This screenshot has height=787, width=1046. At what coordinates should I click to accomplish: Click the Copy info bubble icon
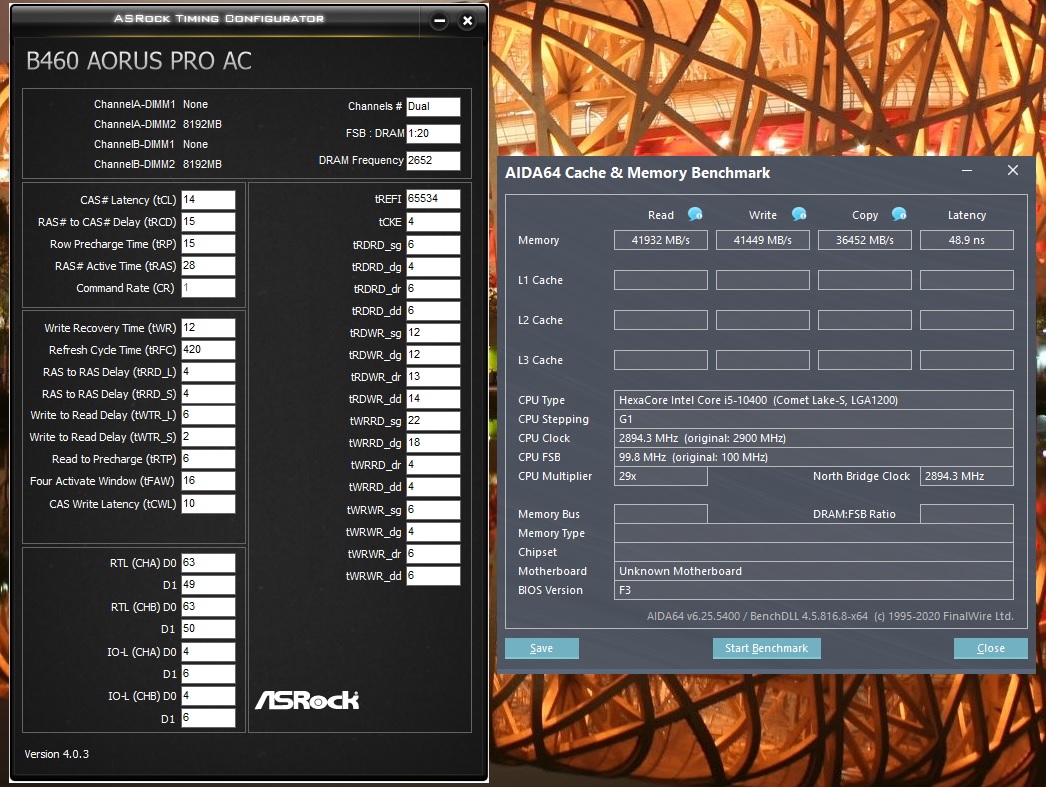tap(899, 214)
